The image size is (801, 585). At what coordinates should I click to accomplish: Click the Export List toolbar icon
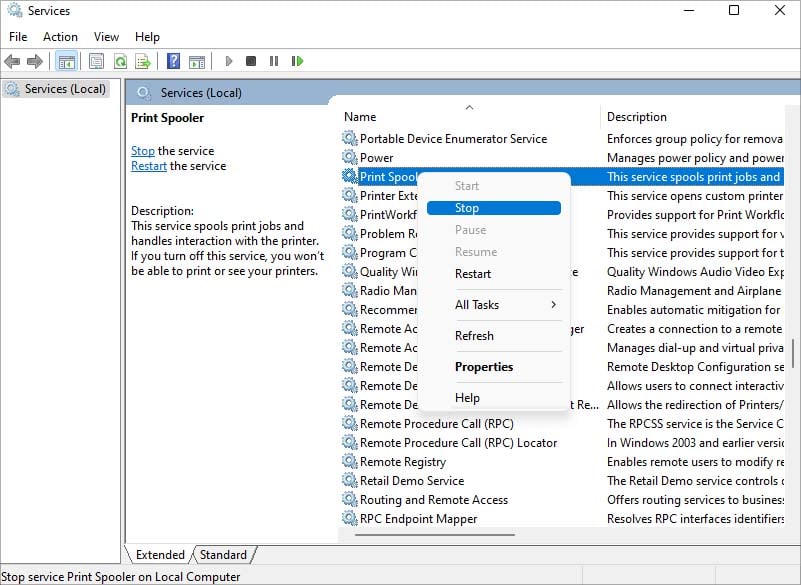143,61
